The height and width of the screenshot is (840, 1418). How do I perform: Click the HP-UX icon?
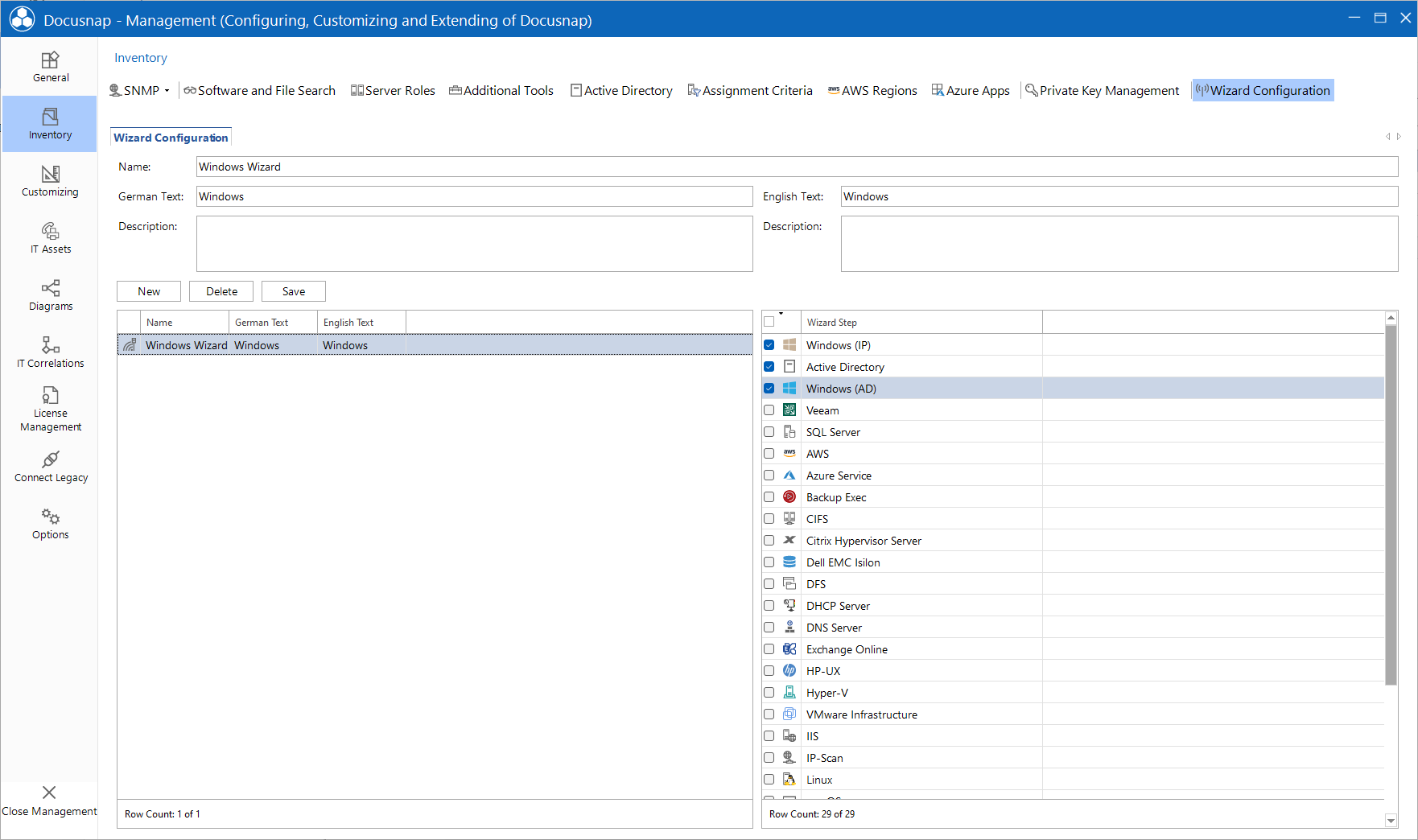pyautogui.click(x=789, y=671)
